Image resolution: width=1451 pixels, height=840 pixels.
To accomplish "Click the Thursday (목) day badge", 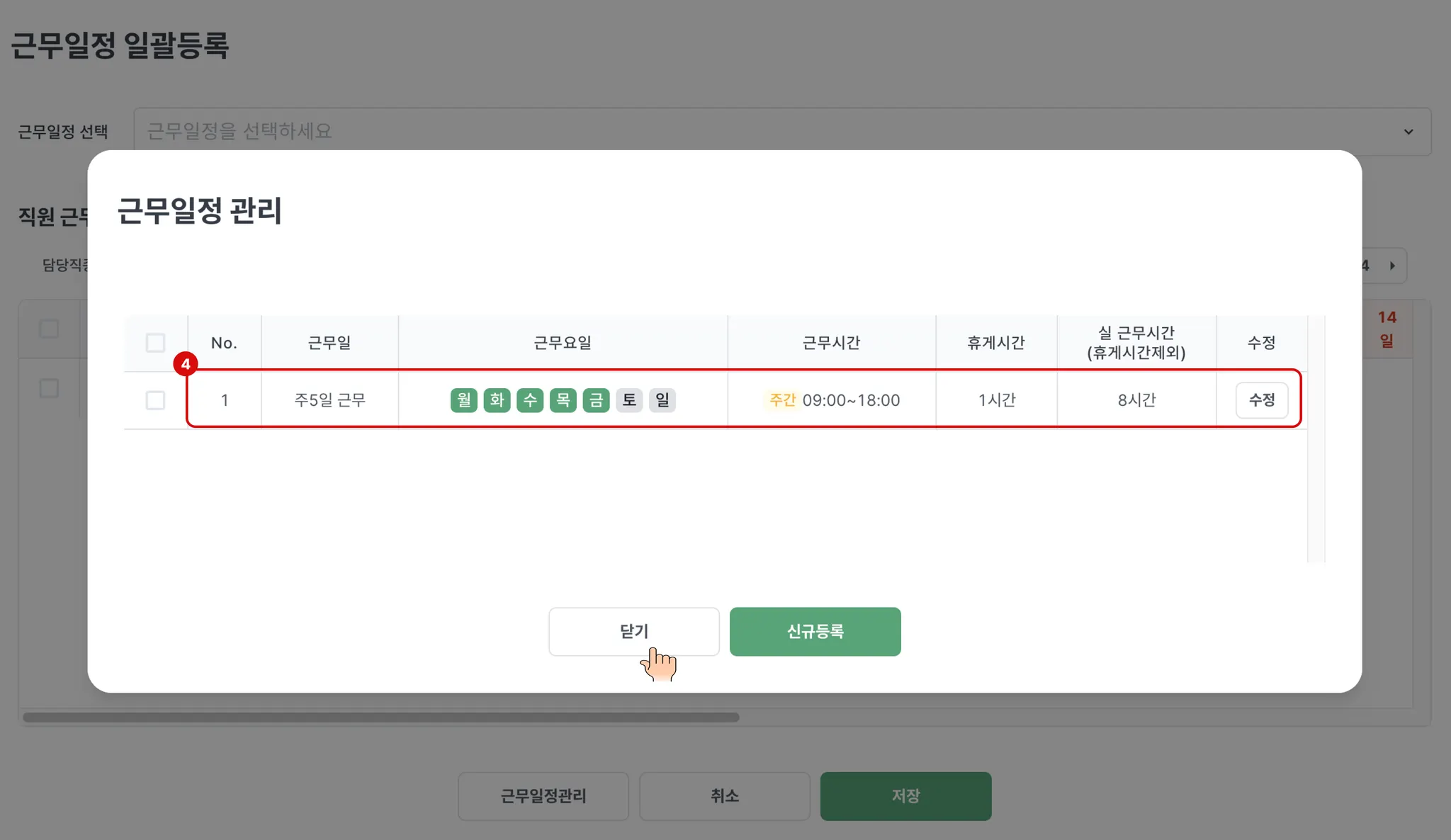I will click(x=563, y=400).
